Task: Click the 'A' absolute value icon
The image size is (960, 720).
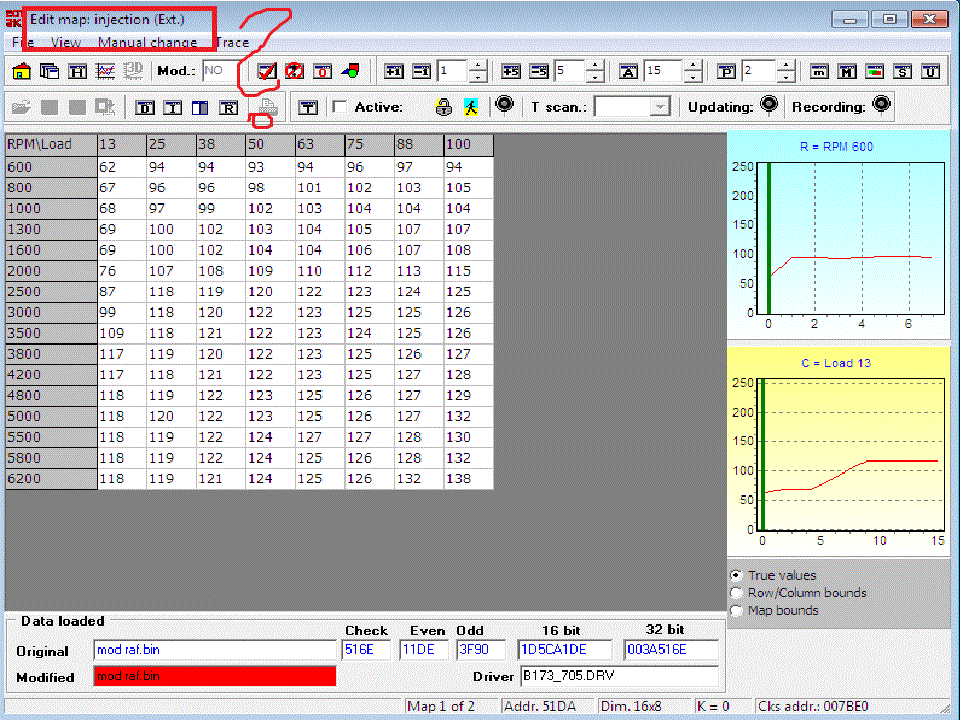Action: tap(628, 71)
